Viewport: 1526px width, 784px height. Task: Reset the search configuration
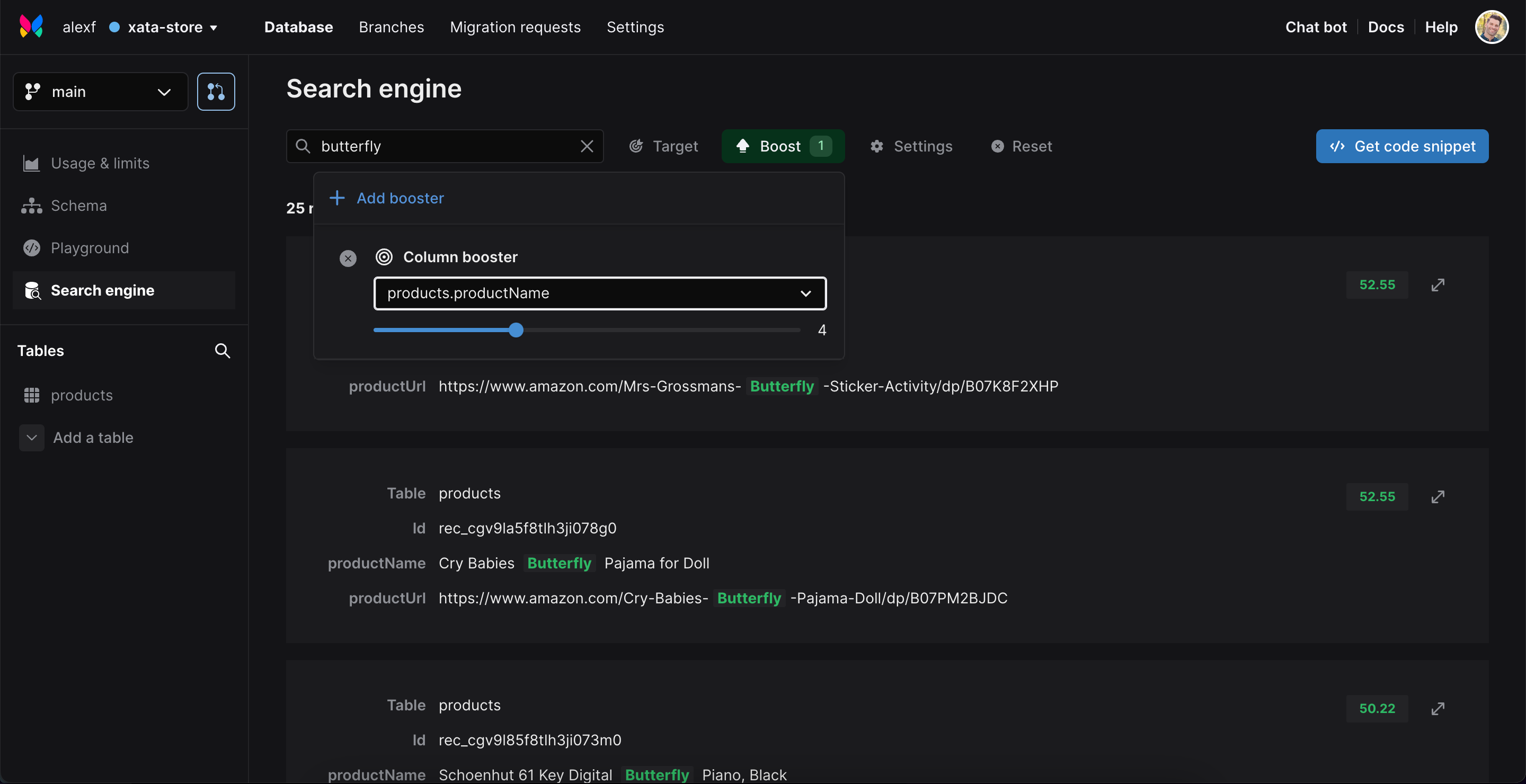click(1021, 146)
